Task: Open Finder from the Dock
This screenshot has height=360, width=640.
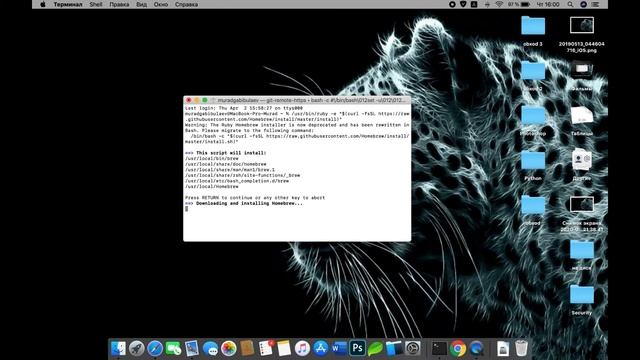Action: coord(118,349)
